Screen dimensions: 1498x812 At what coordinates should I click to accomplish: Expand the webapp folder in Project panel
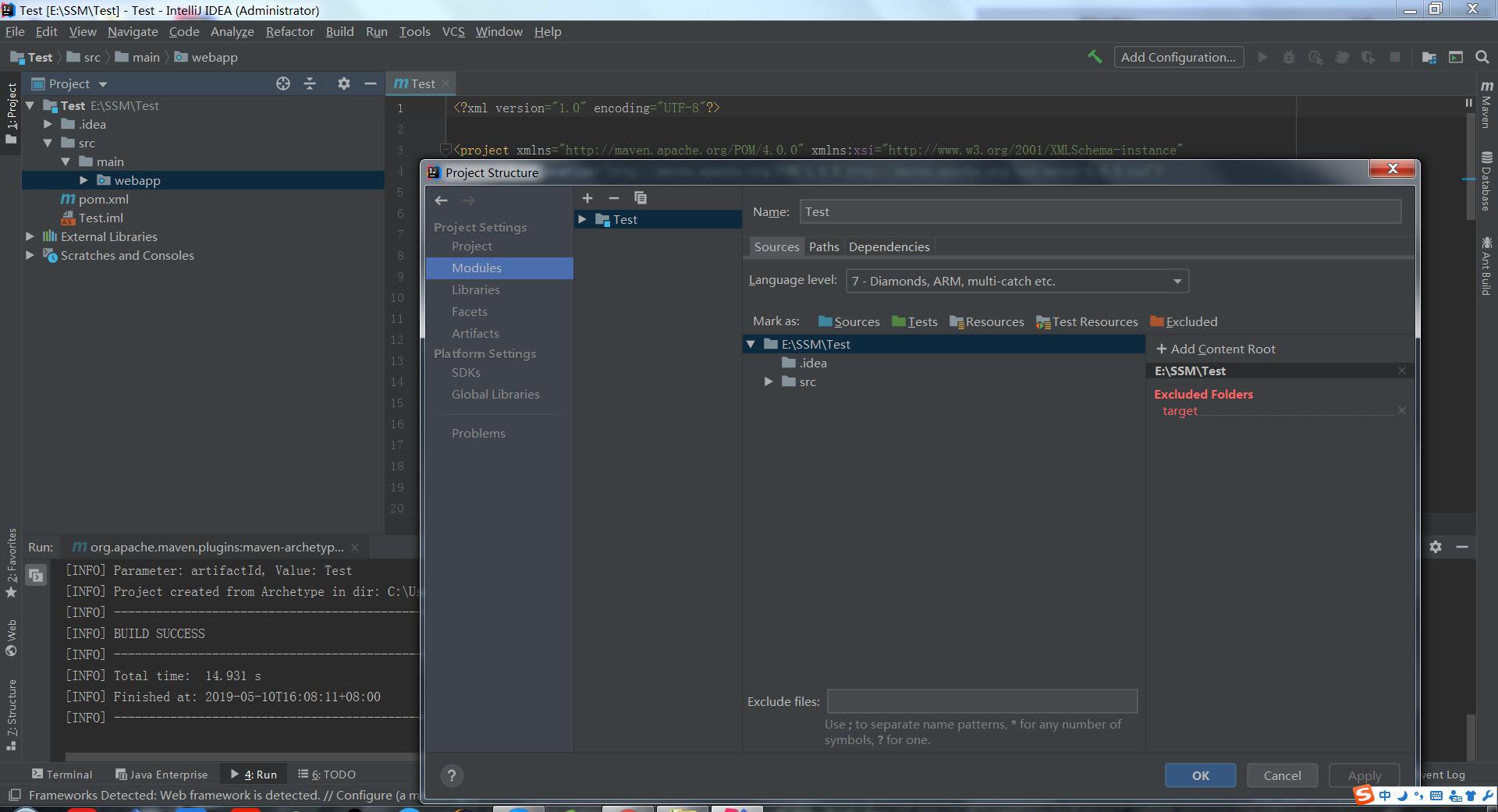click(83, 180)
